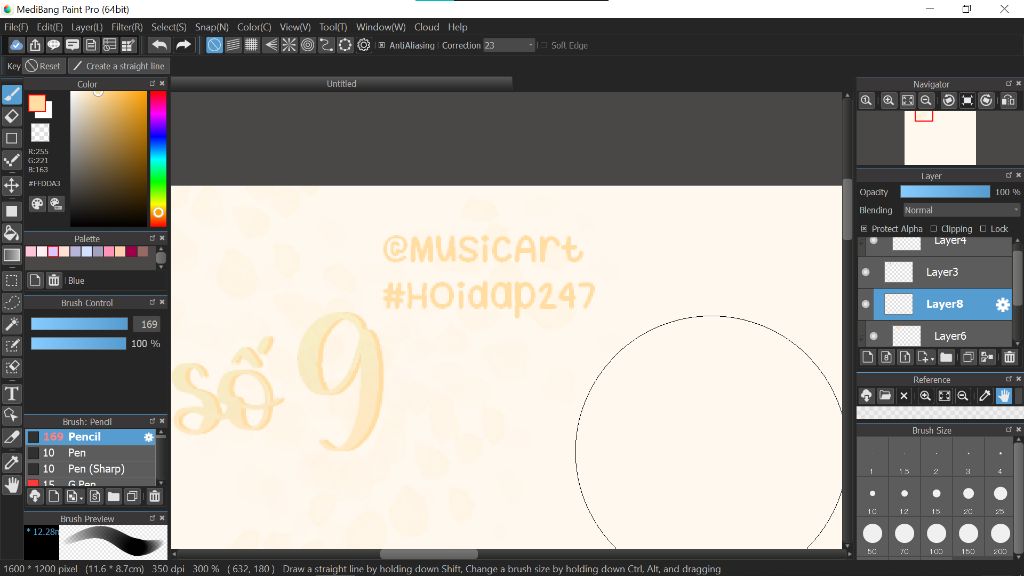Open snap settings gear

coord(364,45)
